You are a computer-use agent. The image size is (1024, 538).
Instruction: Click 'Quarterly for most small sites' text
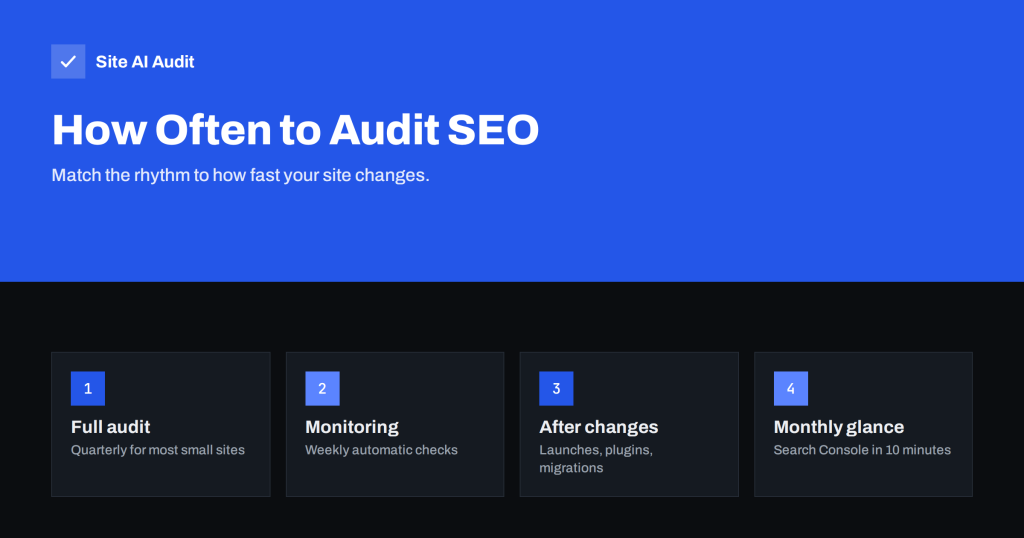click(x=157, y=450)
